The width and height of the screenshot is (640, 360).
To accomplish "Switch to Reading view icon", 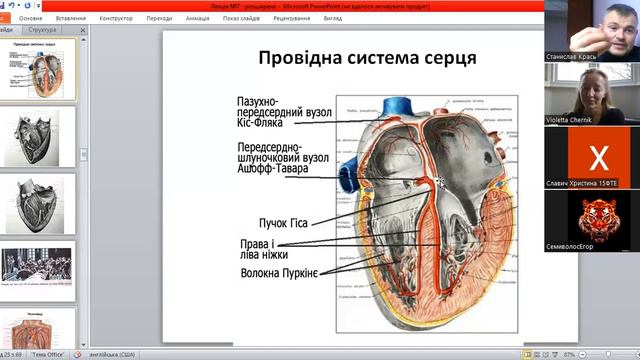I will (546, 355).
